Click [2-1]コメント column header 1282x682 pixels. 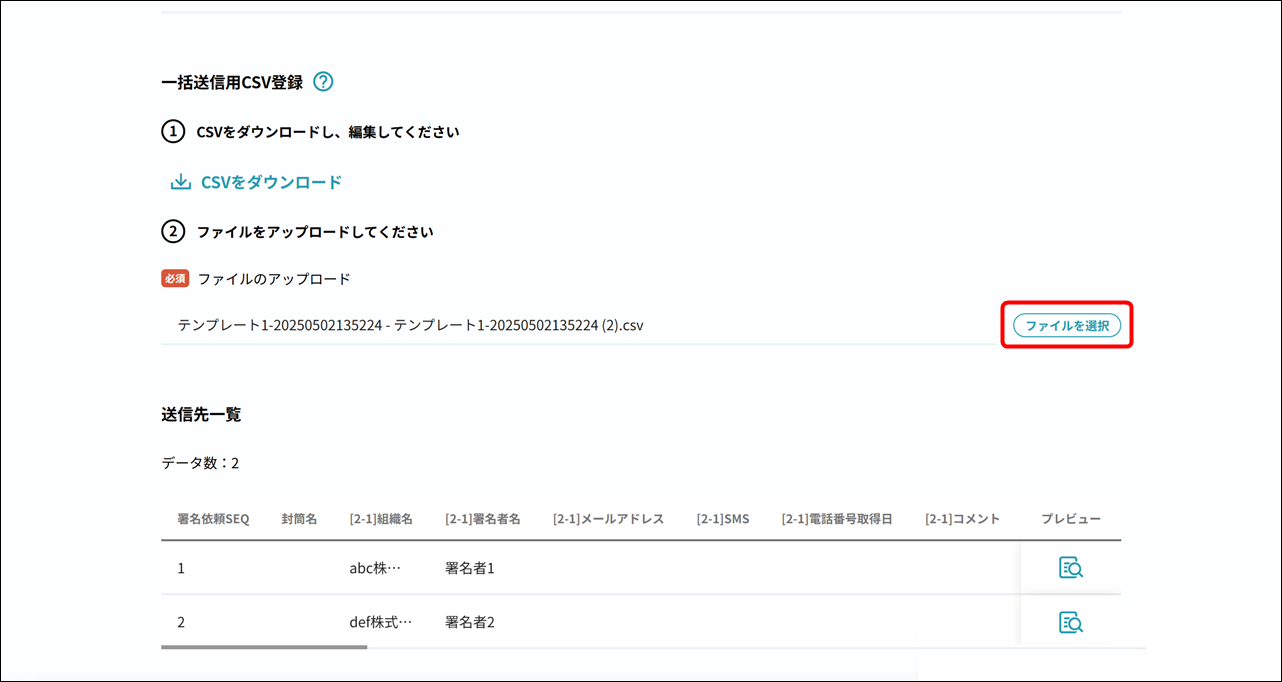(962, 519)
